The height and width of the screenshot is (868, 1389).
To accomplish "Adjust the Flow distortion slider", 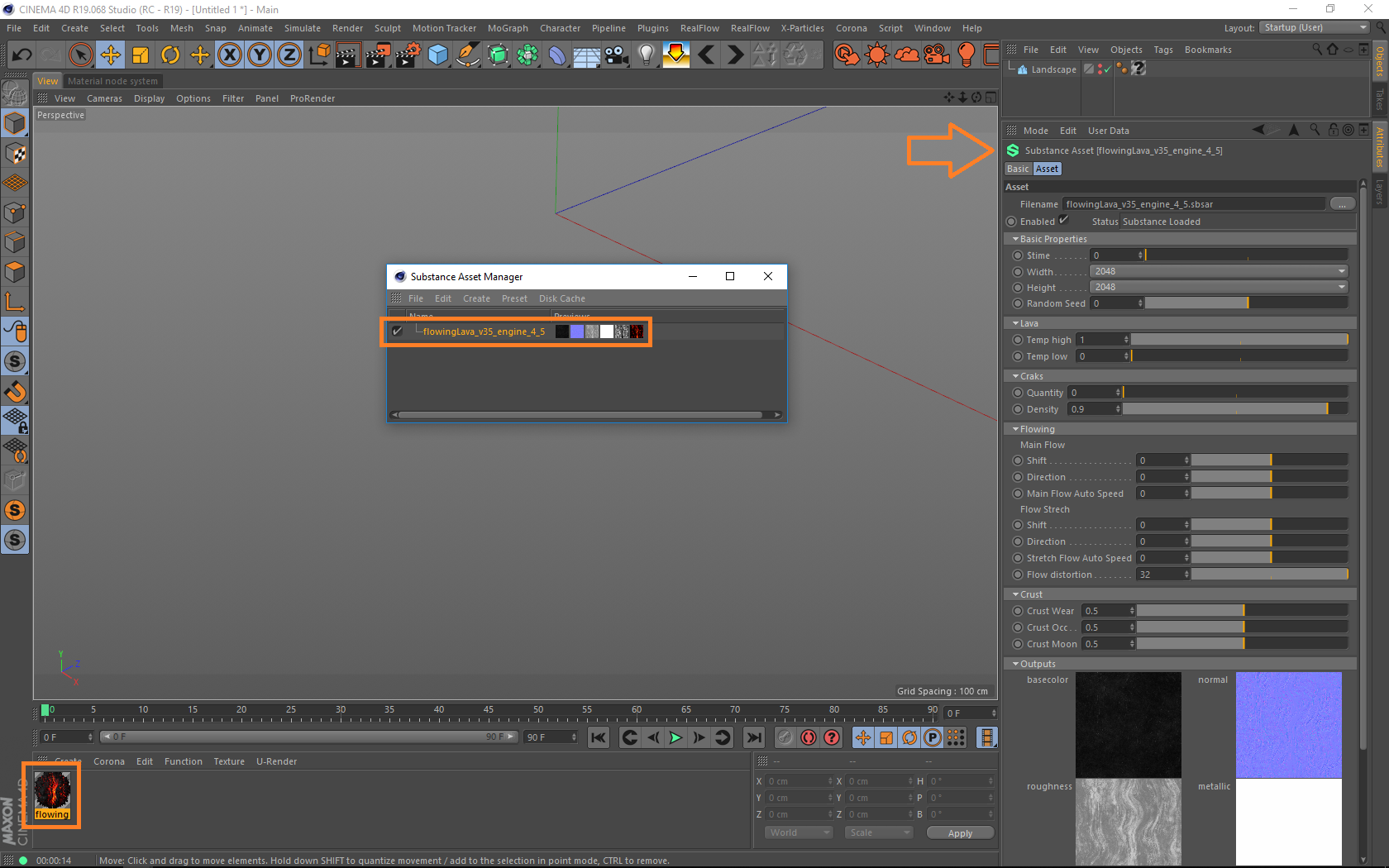I will [1270, 575].
